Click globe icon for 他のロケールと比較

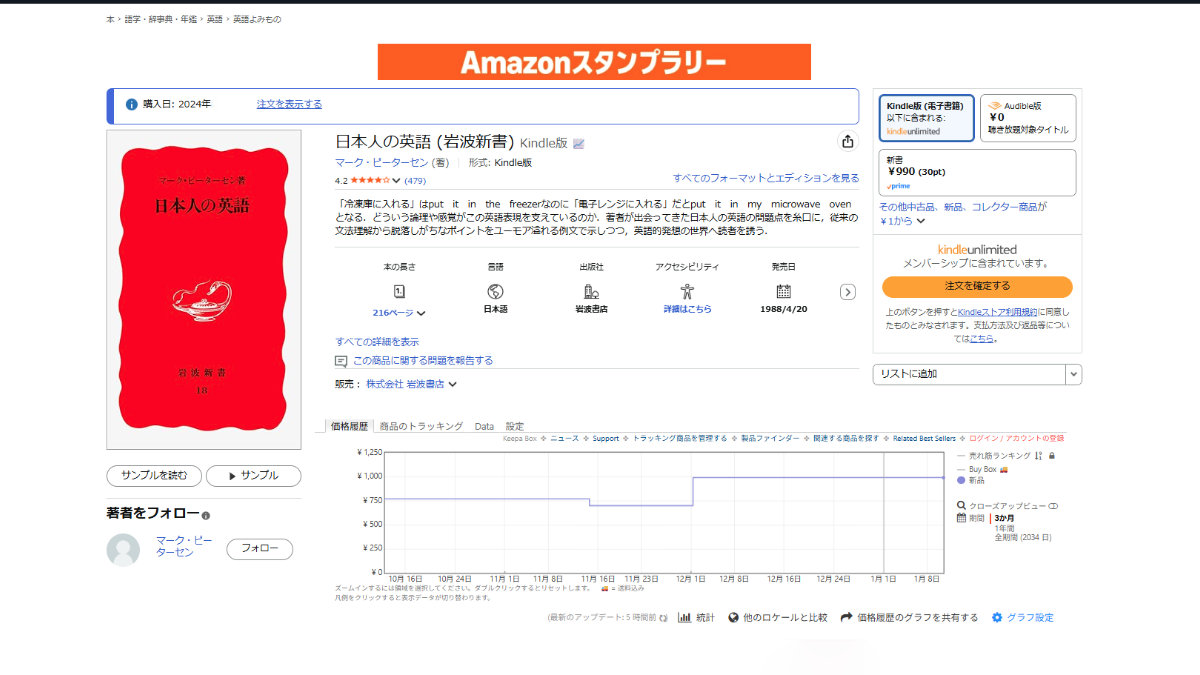(x=733, y=618)
